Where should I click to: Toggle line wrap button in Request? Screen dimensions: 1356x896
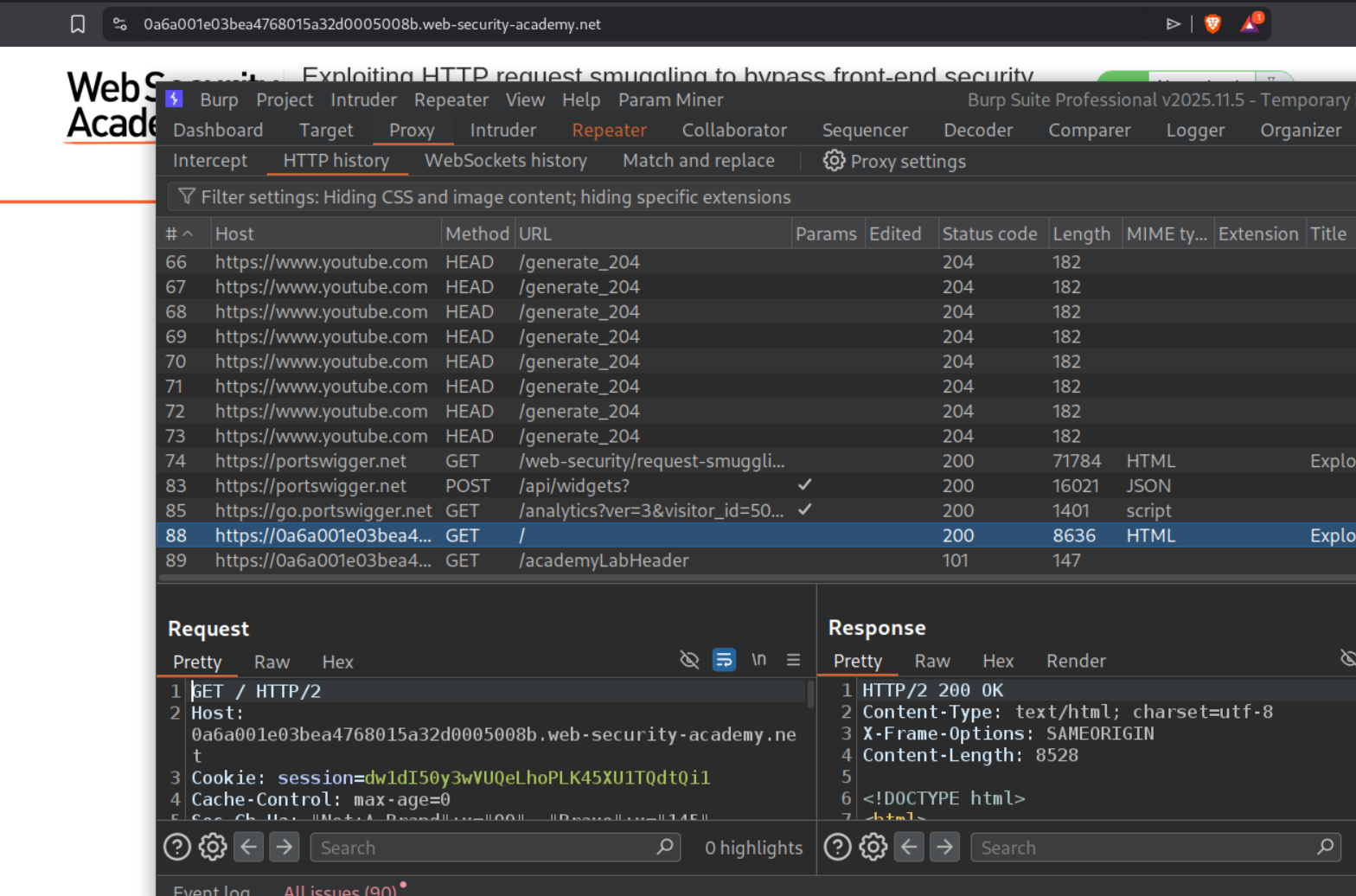click(724, 661)
